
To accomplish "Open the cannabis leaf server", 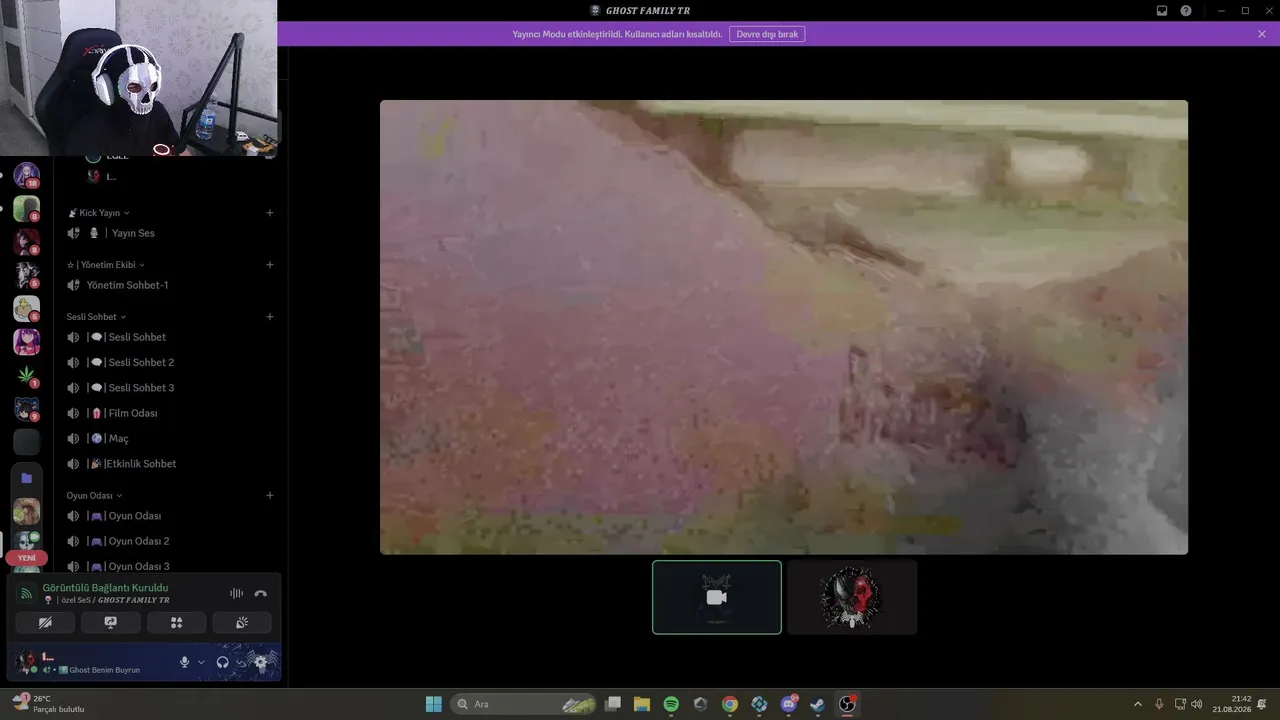I will (x=27, y=375).
